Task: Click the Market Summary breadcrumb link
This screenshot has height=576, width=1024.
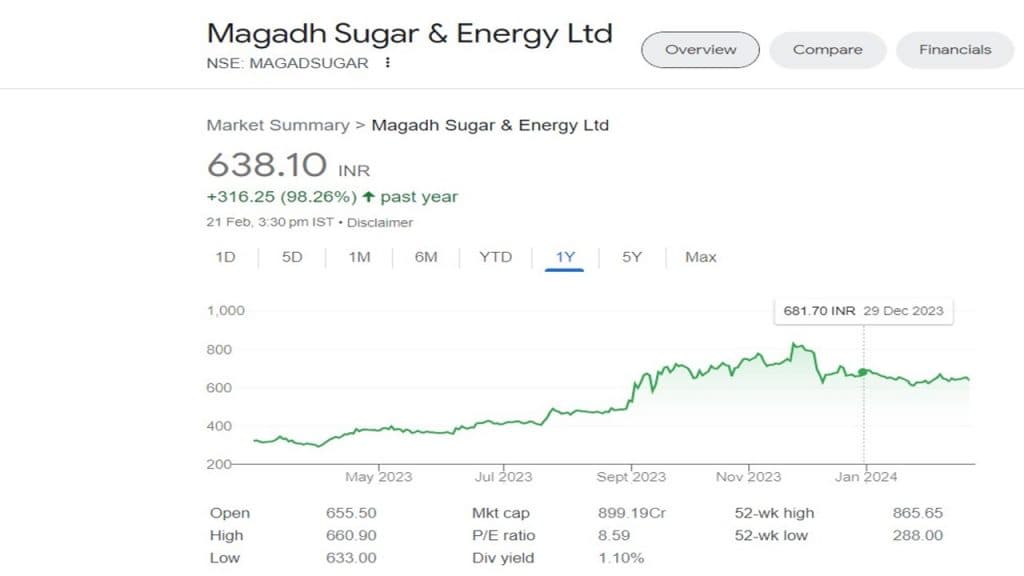Action: [x=277, y=125]
